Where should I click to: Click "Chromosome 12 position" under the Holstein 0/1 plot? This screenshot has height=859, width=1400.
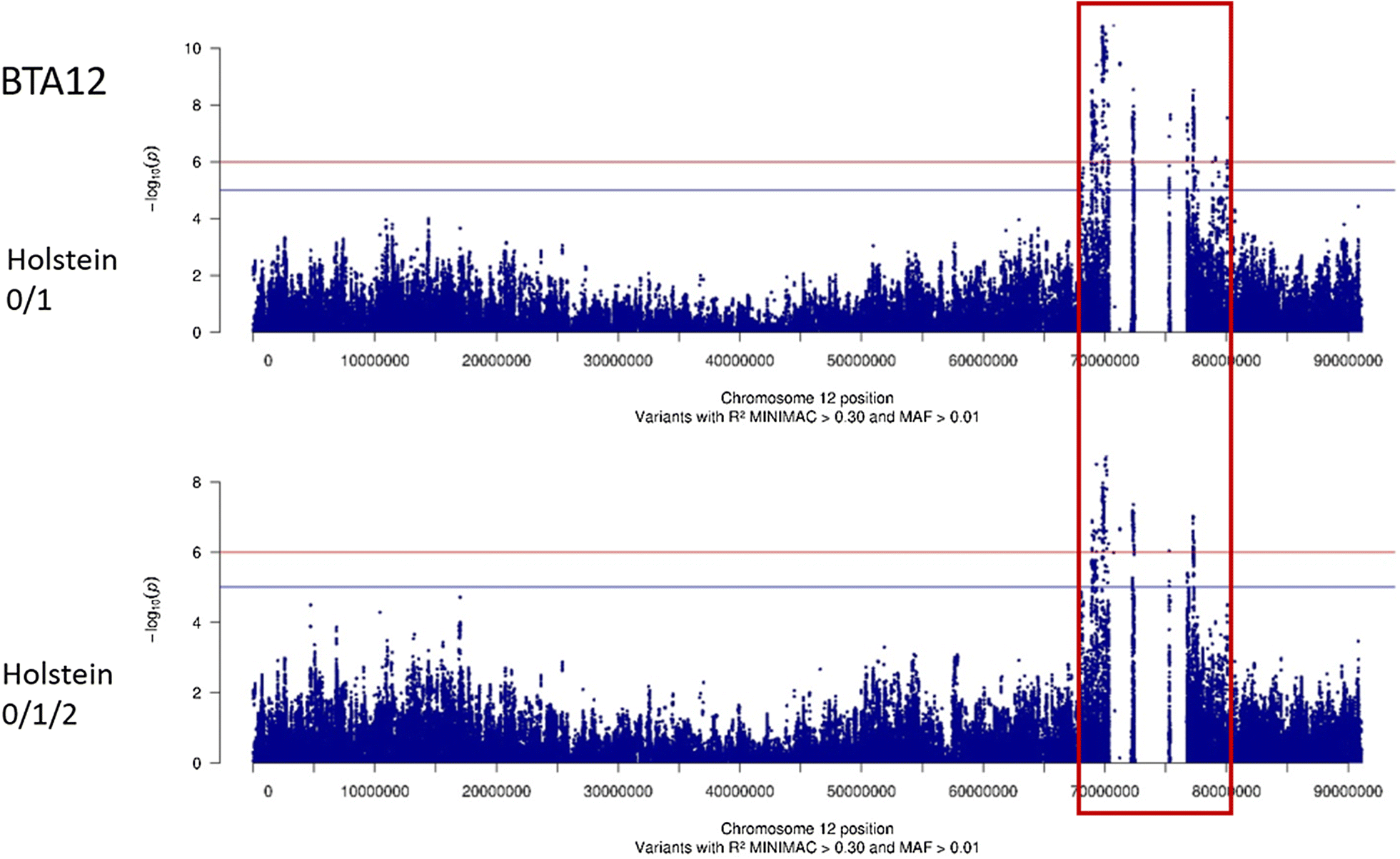tap(807, 398)
